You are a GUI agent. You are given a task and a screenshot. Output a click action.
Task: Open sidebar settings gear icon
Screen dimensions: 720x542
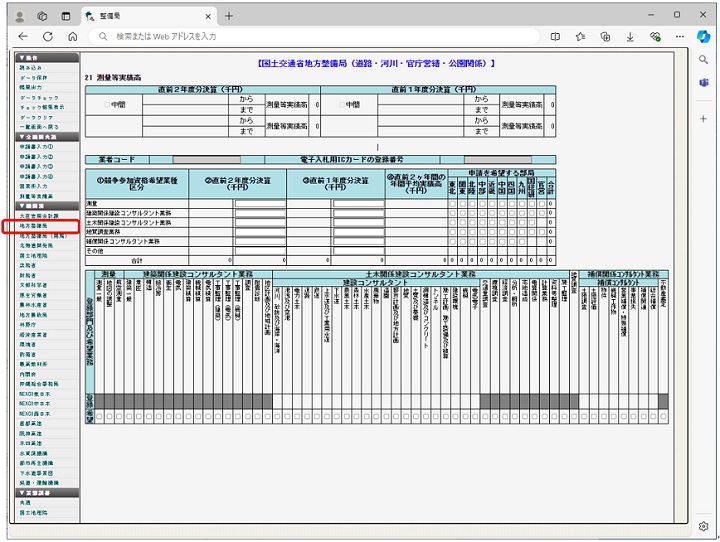click(x=703, y=526)
